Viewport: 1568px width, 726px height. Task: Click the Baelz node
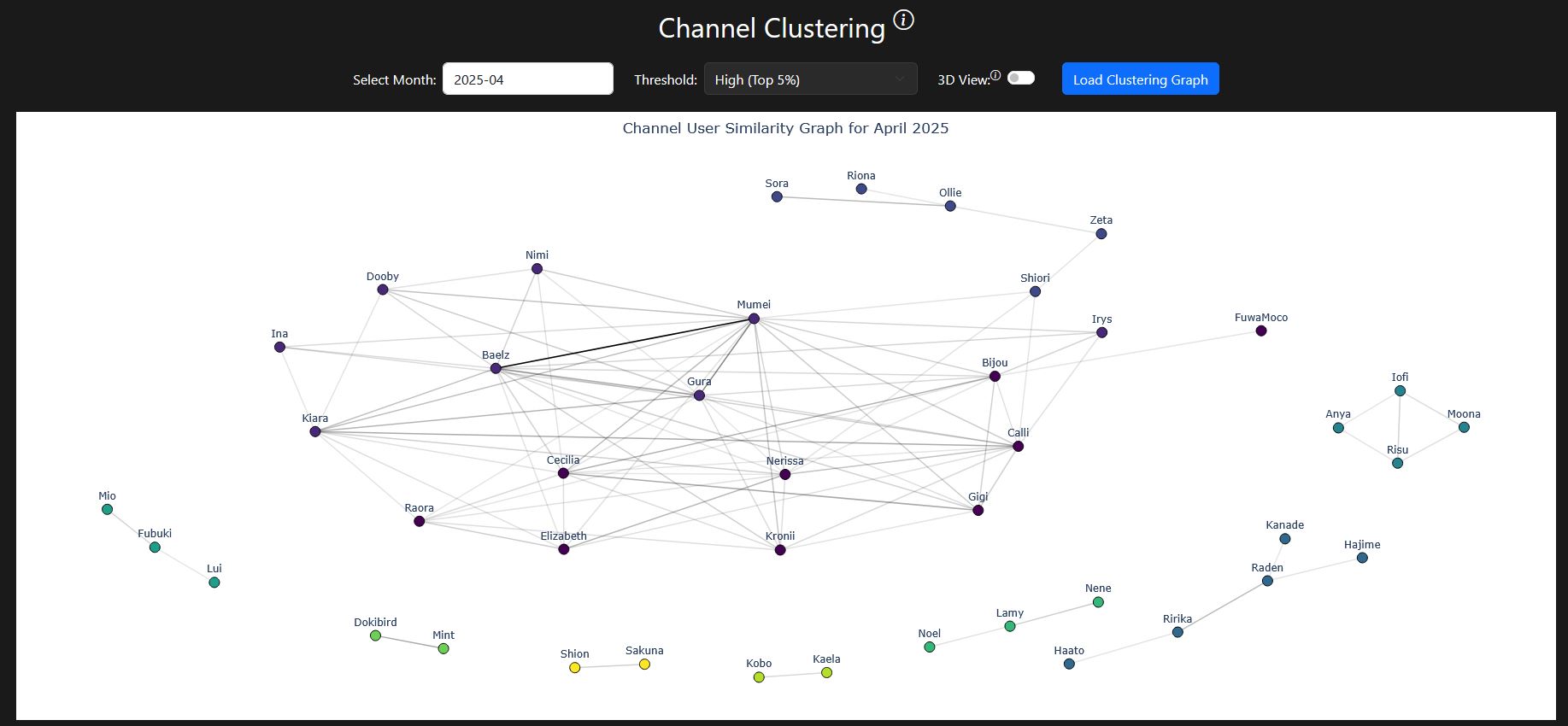pos(496,368)
